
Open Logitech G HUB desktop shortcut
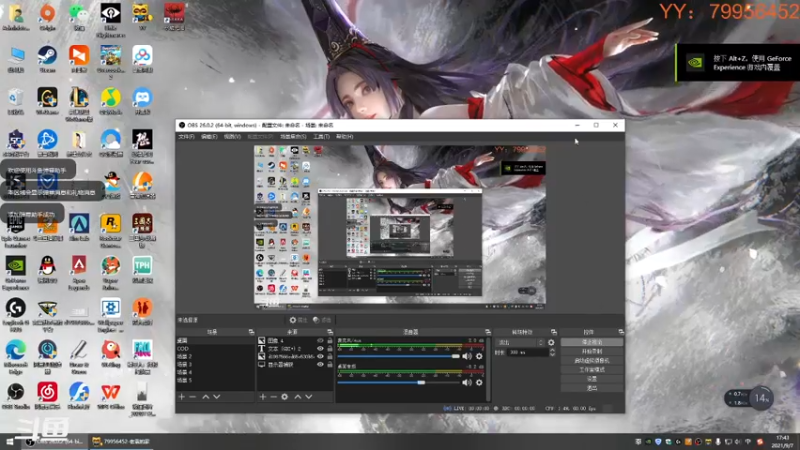pyautogui.click(x=16, y=315)
